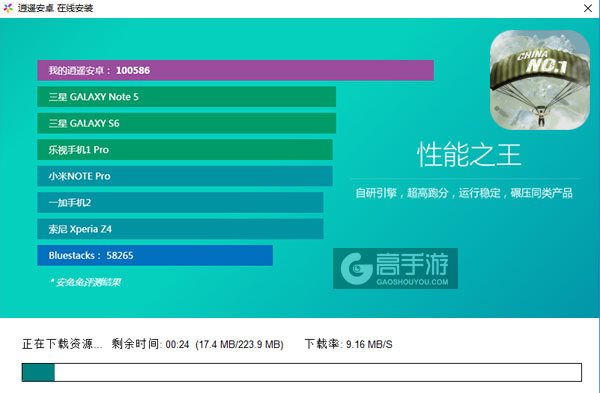Select the purple 我的逍遥安卓 100586 score bar
Screen dimensions: 600x393
(x=235, y=70)
